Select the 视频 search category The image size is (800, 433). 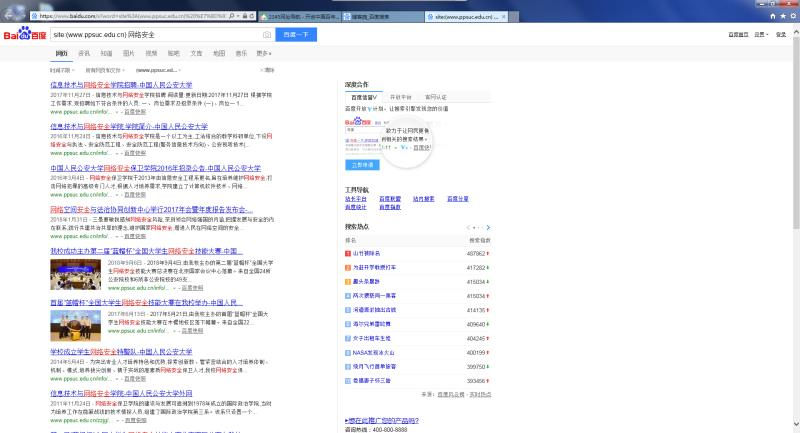coord(151,54)
